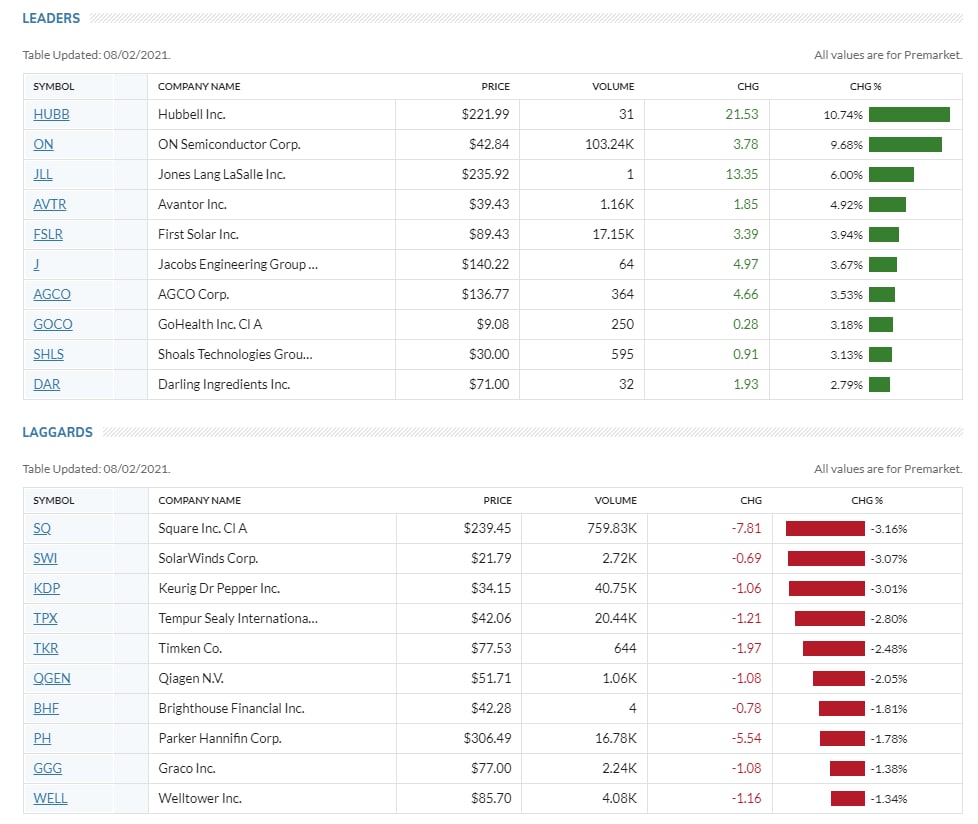Viewport: 978px width, 824px height.
Task: Open the ON ticker link
Action: tap(43, 144)
